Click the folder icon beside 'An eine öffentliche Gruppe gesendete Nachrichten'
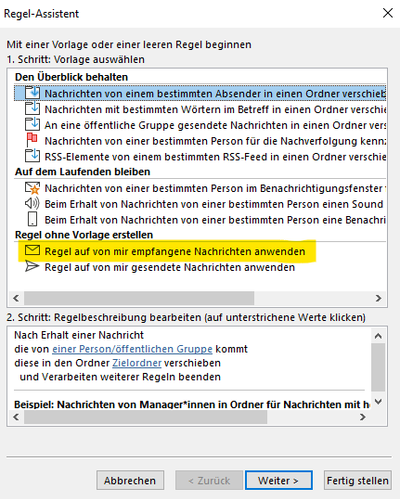Image resolution: width=400 pixels, height=499 pixels. (x=32, y=125)
